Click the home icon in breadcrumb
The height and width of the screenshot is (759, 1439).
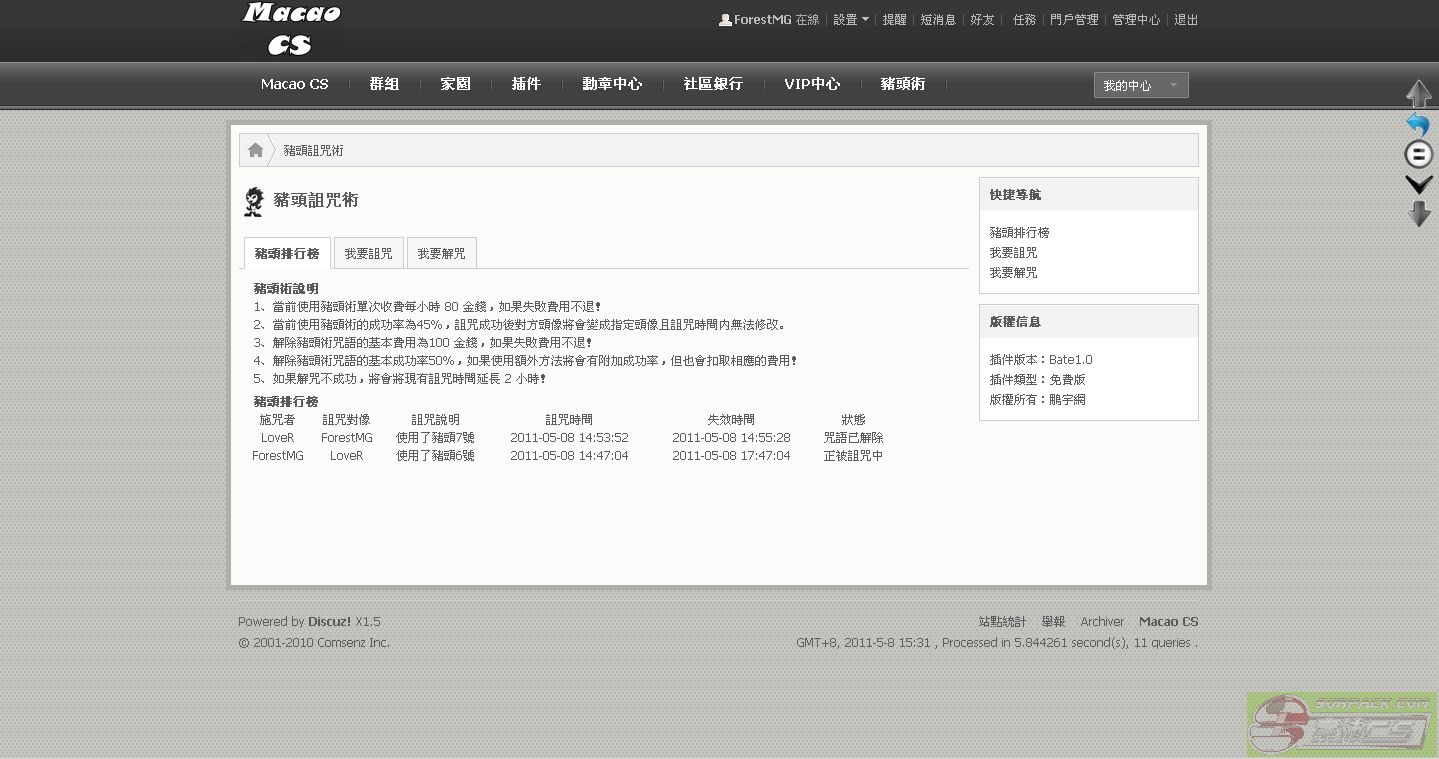(255, 150)
